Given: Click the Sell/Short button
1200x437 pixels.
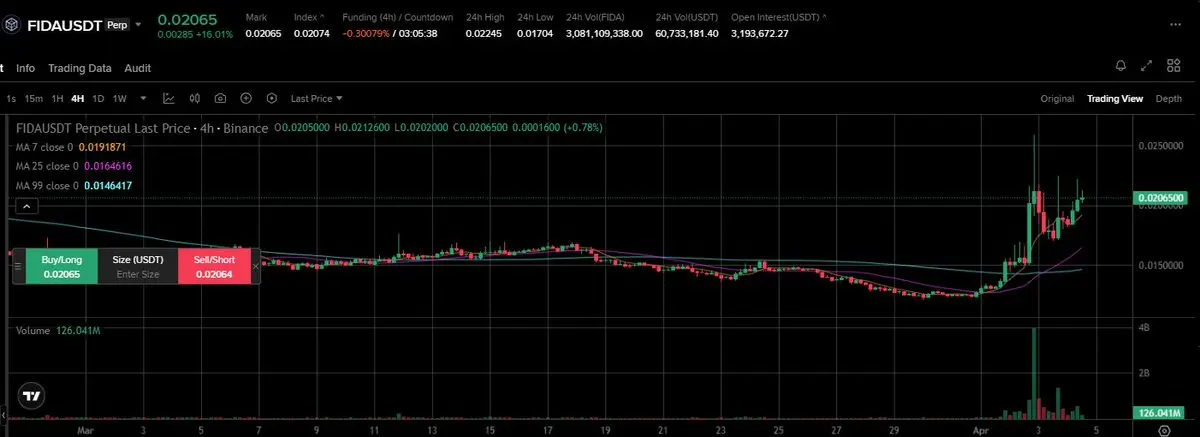Looking at the screenshot, I should coord(214,266).
